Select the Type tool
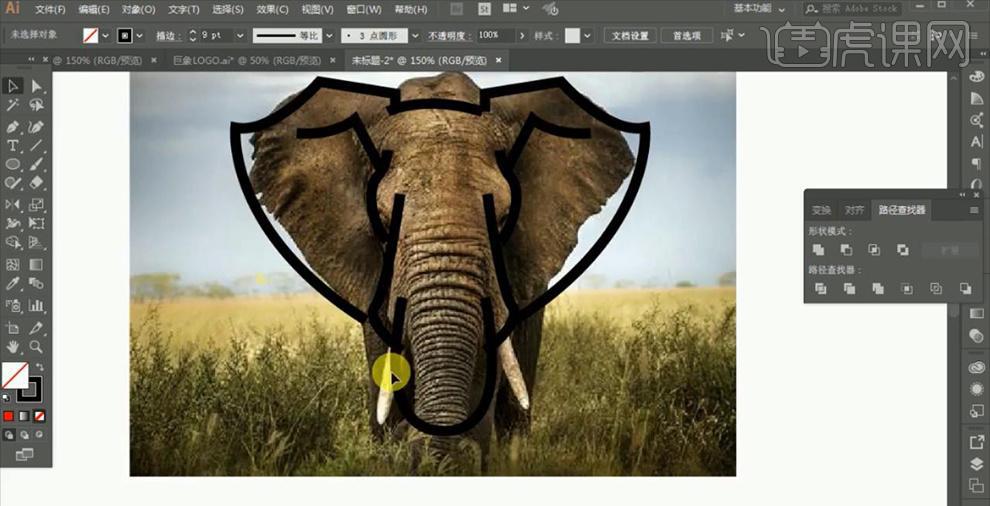Screen dimensions: 990x506 coord(13,145)
